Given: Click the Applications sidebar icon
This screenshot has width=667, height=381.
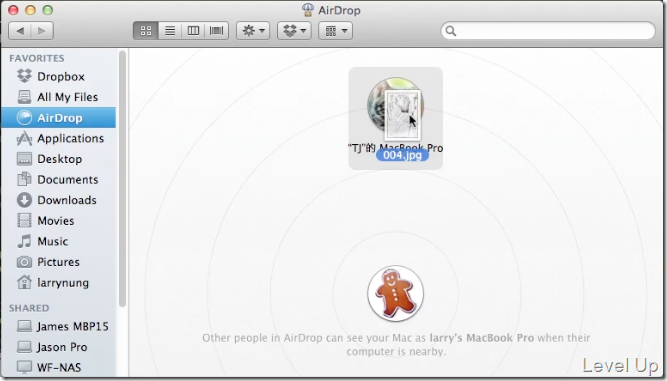Looking at the screenshot, I should (x=24, y=138).
